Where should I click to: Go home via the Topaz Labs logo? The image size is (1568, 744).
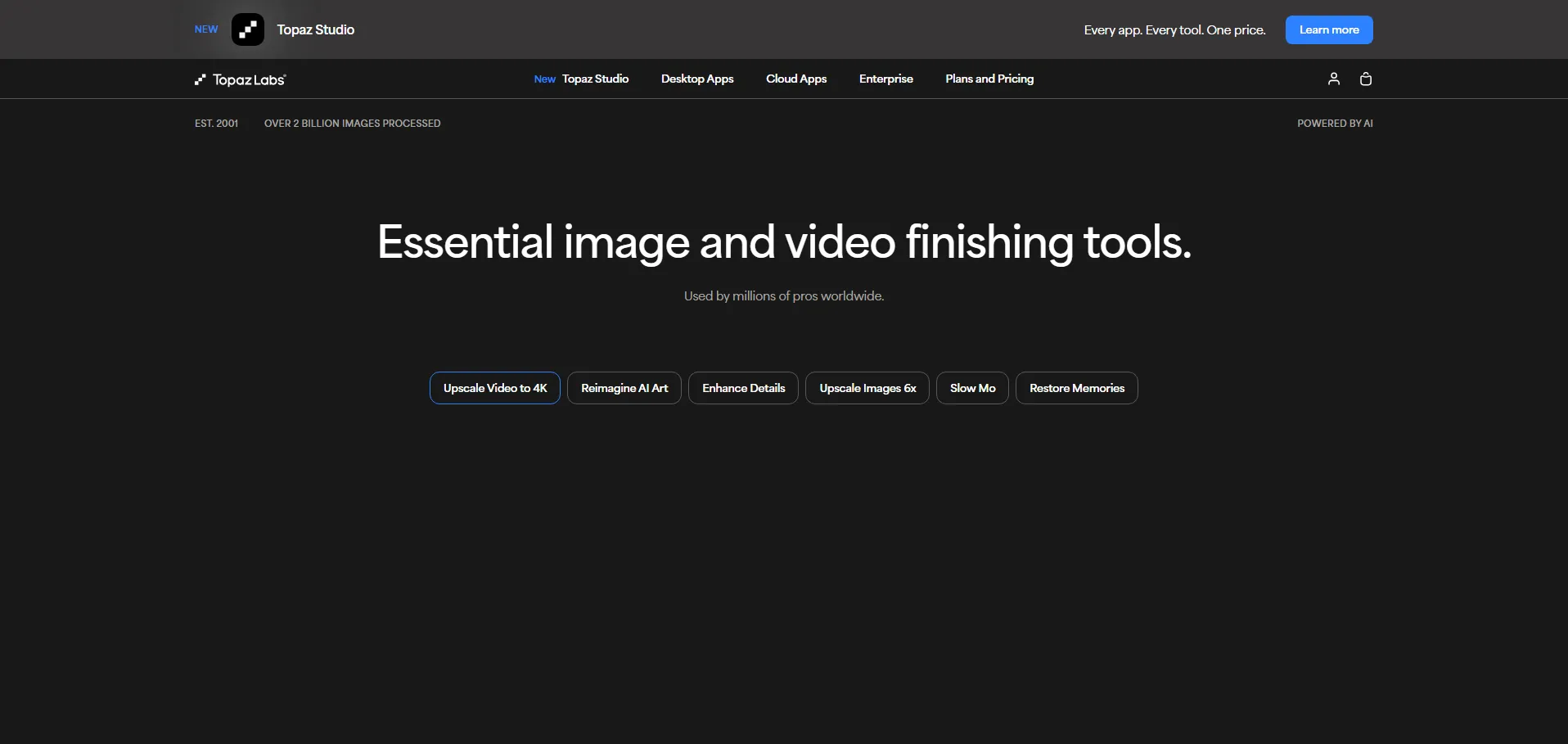[x=240, y=79]
